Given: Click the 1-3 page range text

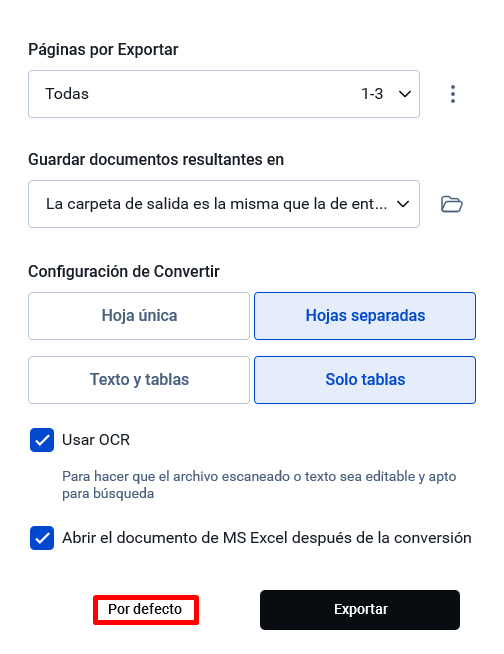Looking at the screenshot, I should pos(372,94).
